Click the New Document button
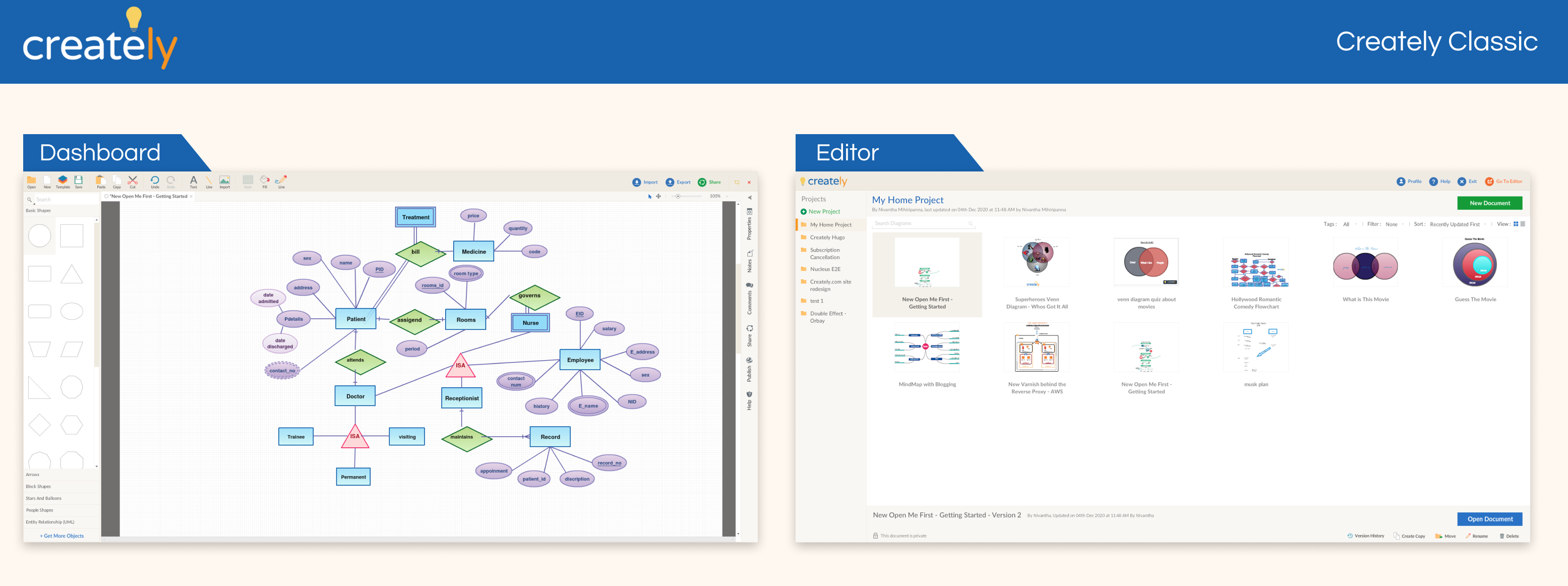Viewport: 1568px width, 586px height. (x=1489, y=203)
